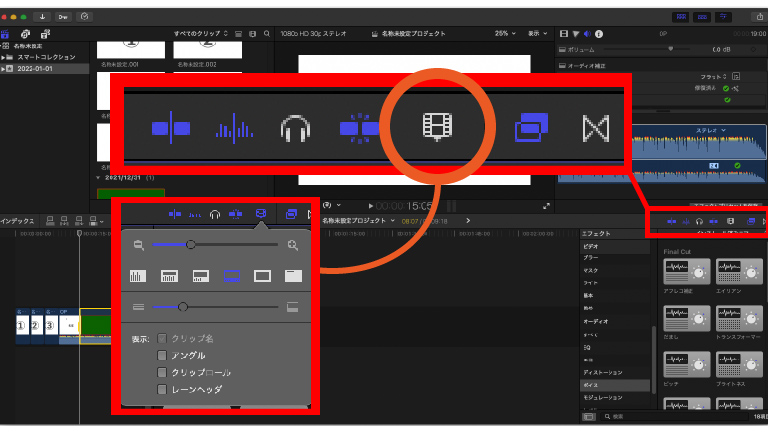Open the audio enhancement wand icon
Viewport: 768px width, 432px height.
(735, 89)
